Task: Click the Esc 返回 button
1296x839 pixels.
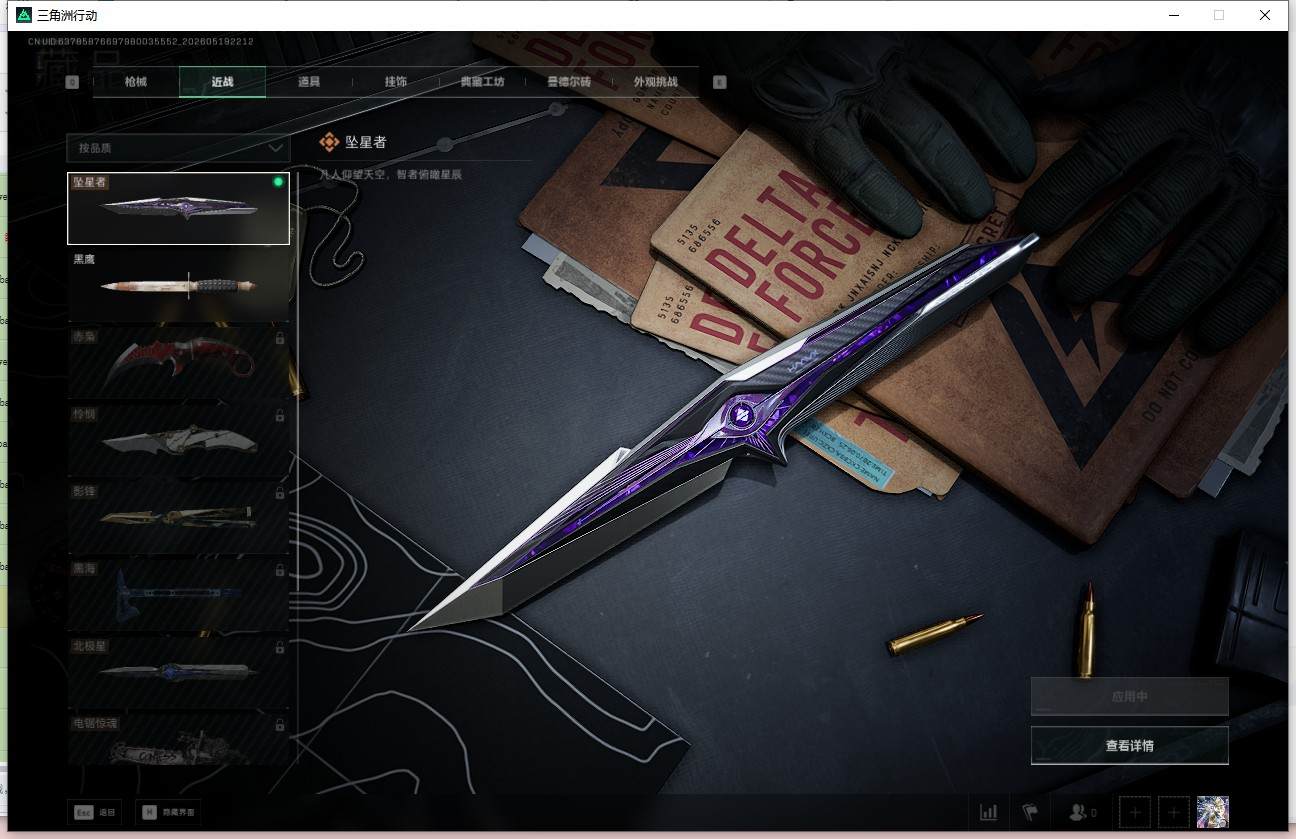Action: (x=95, y=812)
